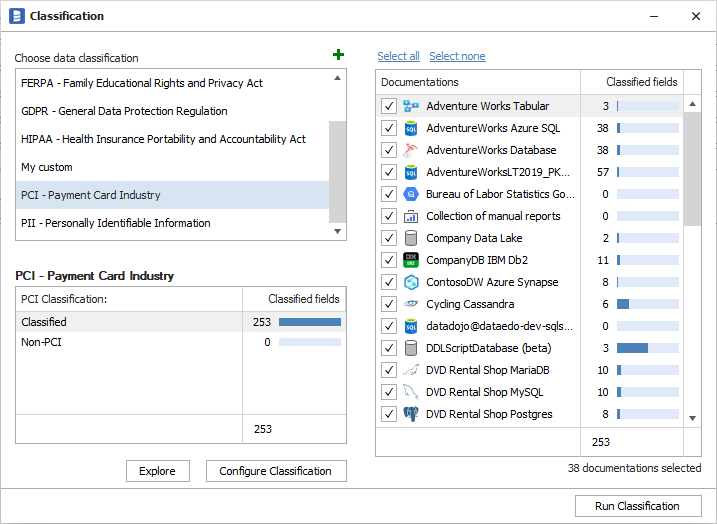The height and width of the screenshot is (524, 717).
Task: Click the Classified fields bar for Classified row
Action: point(309,322)
